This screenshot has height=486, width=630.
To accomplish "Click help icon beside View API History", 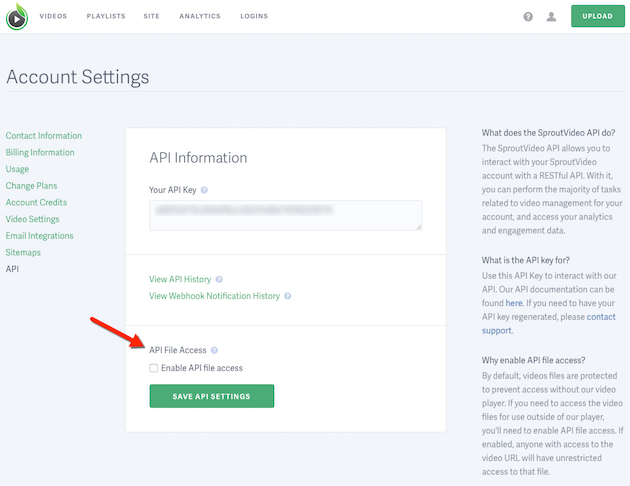I will (x=219, y=279).
